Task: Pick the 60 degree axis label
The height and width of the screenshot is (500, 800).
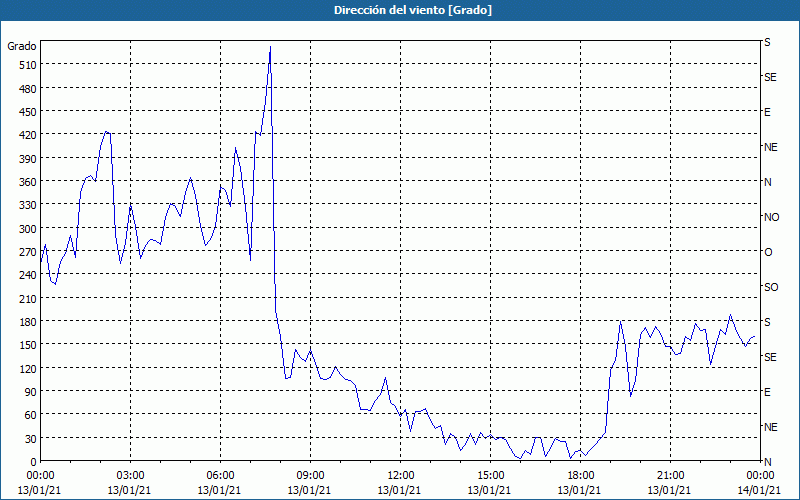Action: pyautogui.click(x=30, y=415)
